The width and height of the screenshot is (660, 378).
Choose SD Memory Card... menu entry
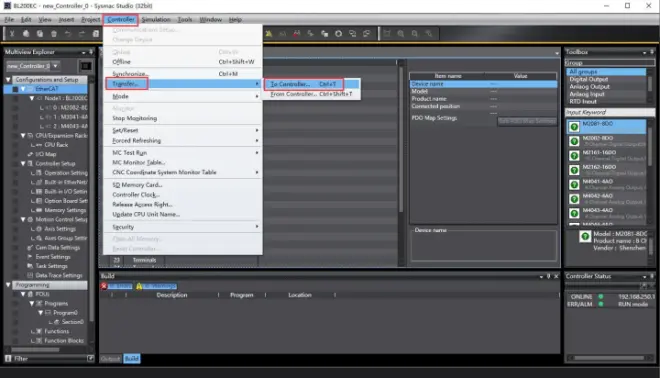(x=183, y=185)
